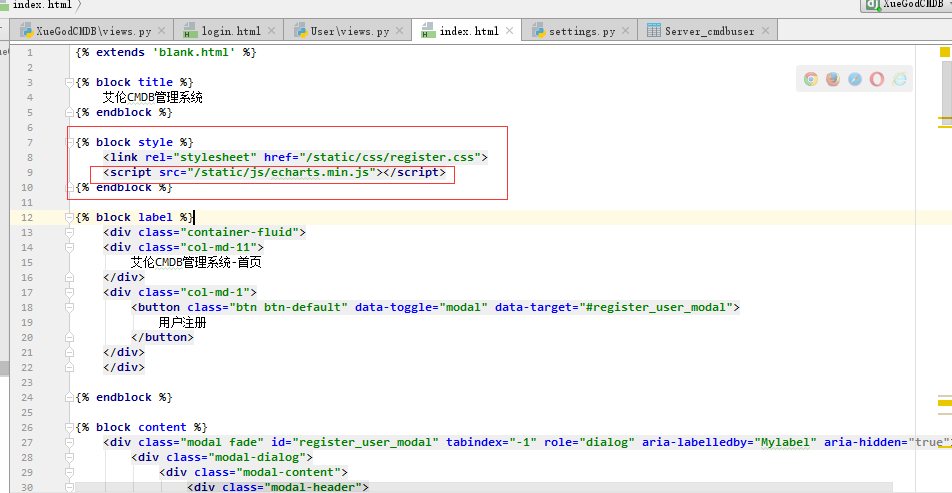Click the 用户注册 button label text
Viewport: 952px width, 493px height.
(x=182, y=323)
